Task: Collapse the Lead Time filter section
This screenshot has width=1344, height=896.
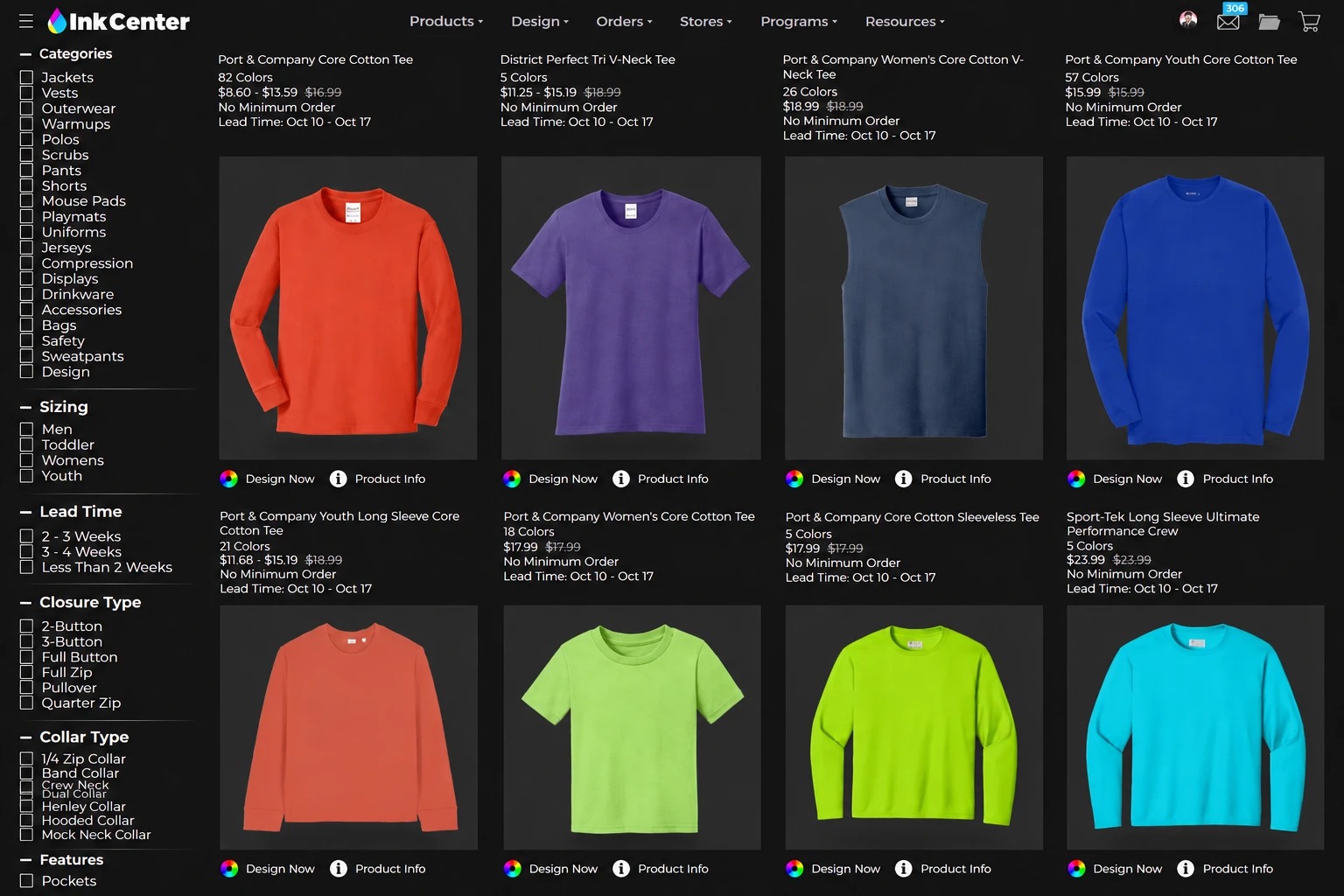Action: [25, 512]
